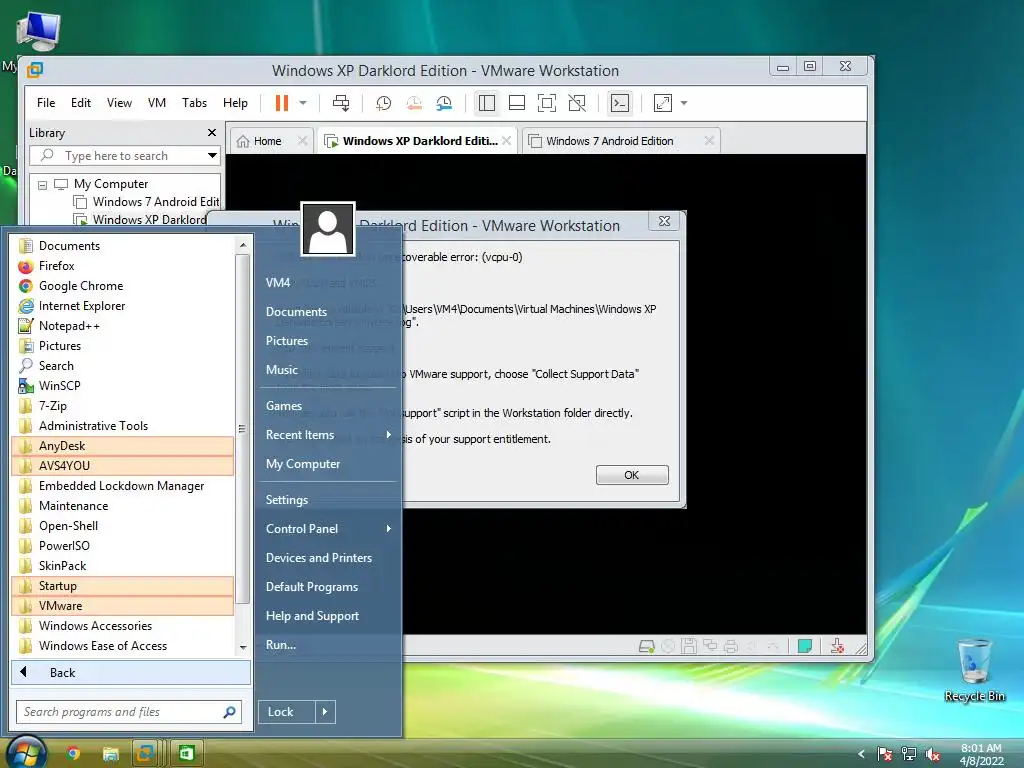Open My Computer from the start menu
1024x768 pixels.
[328, 464]
